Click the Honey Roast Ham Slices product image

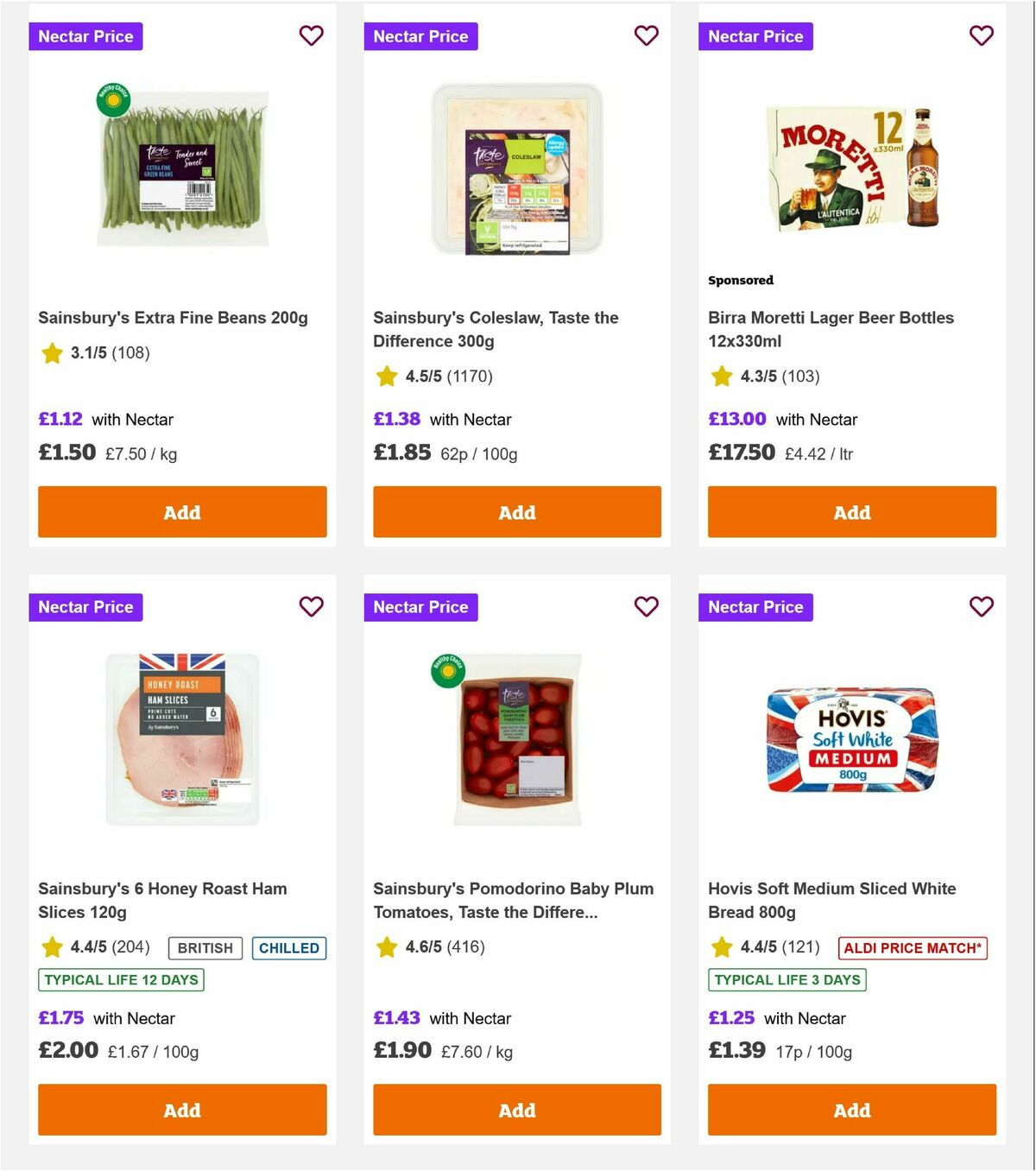tap(182, 740)
